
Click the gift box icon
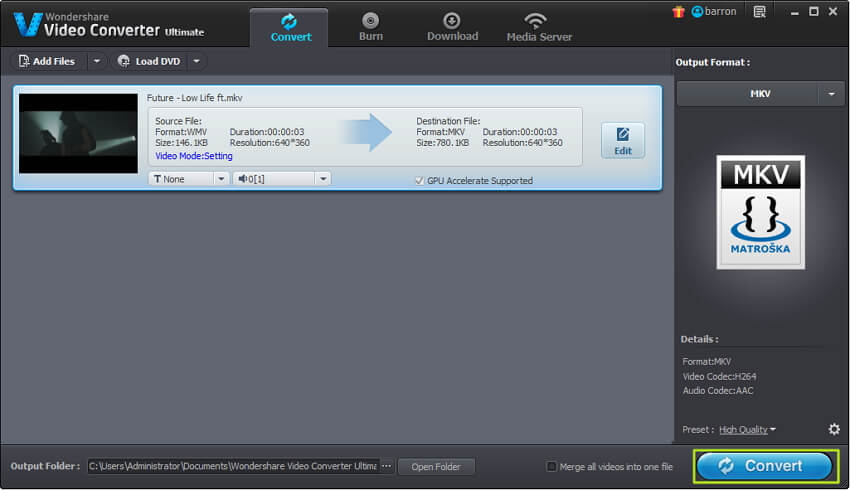coord(678,11)
